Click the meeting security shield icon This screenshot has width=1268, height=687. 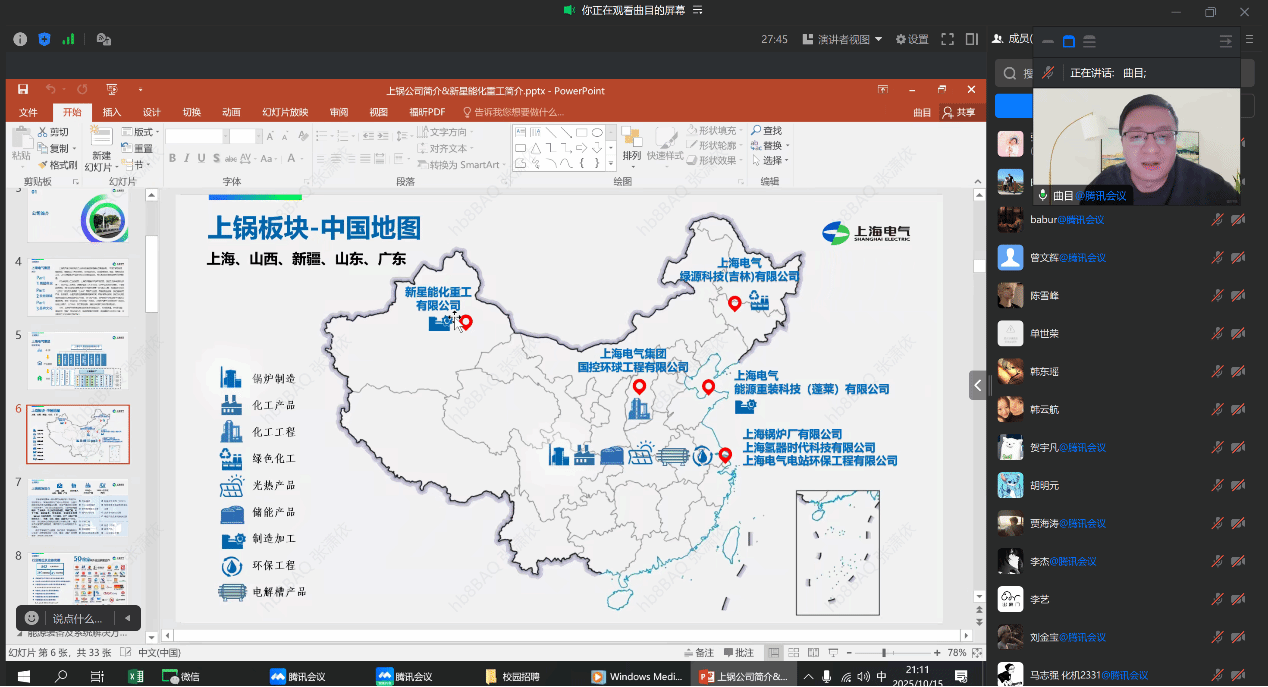[44, 39]
